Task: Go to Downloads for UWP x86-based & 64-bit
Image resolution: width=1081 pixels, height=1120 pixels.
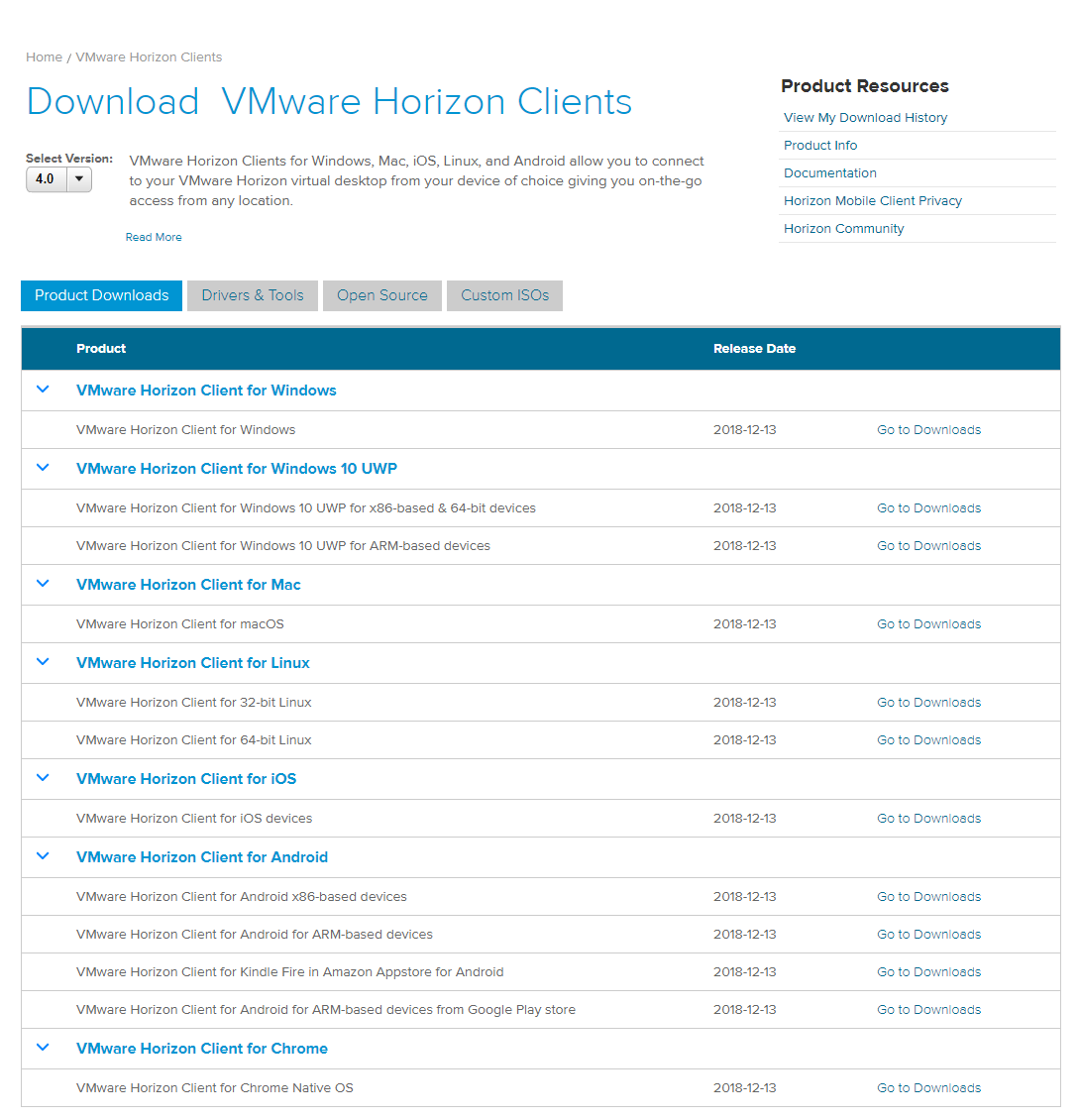Action: (929, 508)
